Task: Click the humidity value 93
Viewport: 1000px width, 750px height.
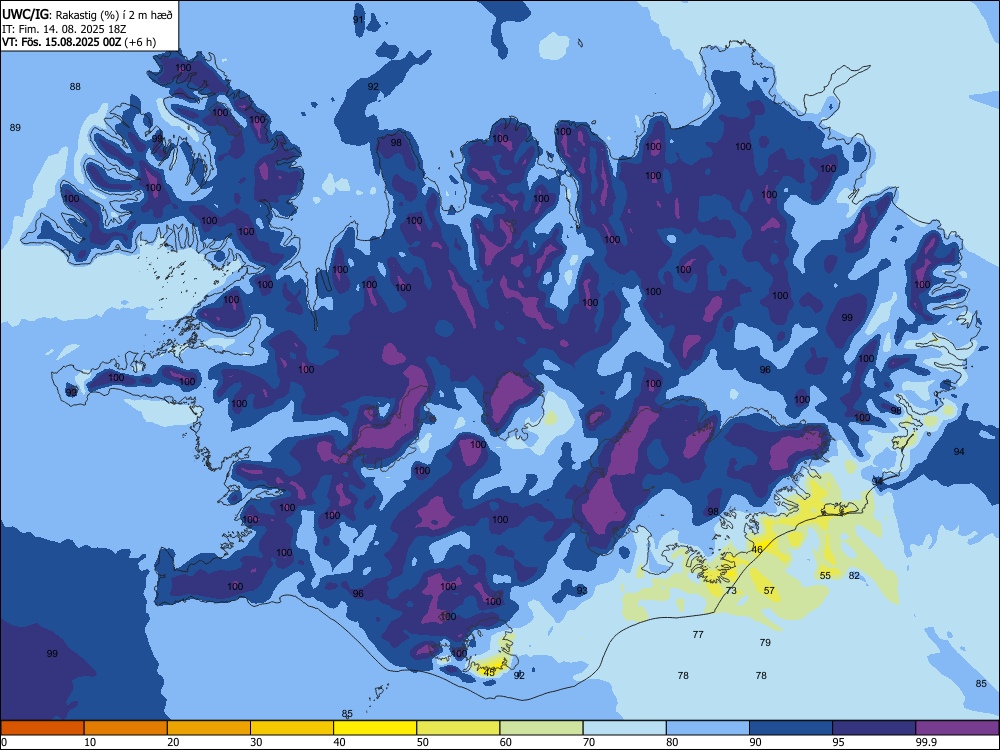Action: [x=582, y=591]
